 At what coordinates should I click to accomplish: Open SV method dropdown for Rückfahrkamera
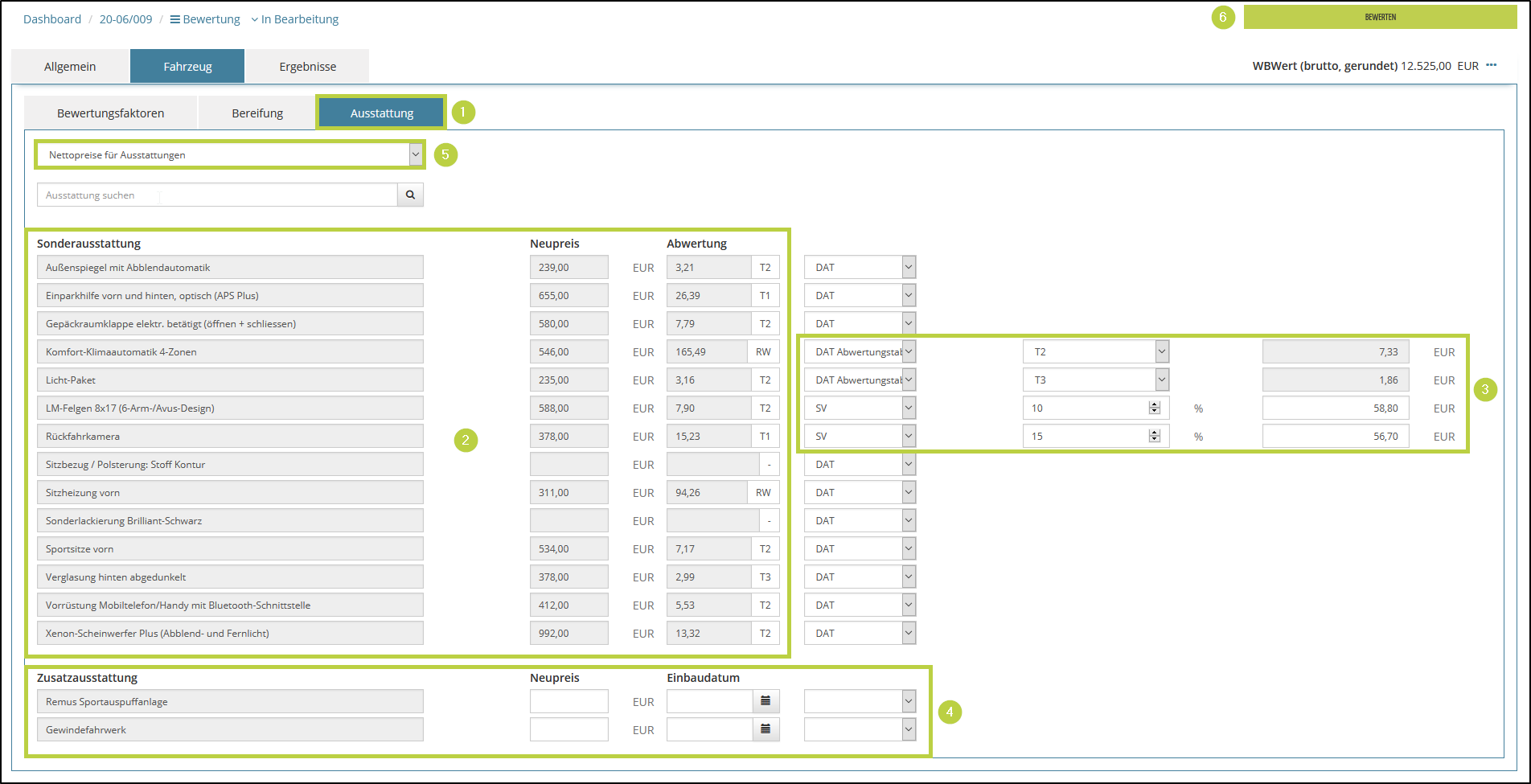pos(908,436)
